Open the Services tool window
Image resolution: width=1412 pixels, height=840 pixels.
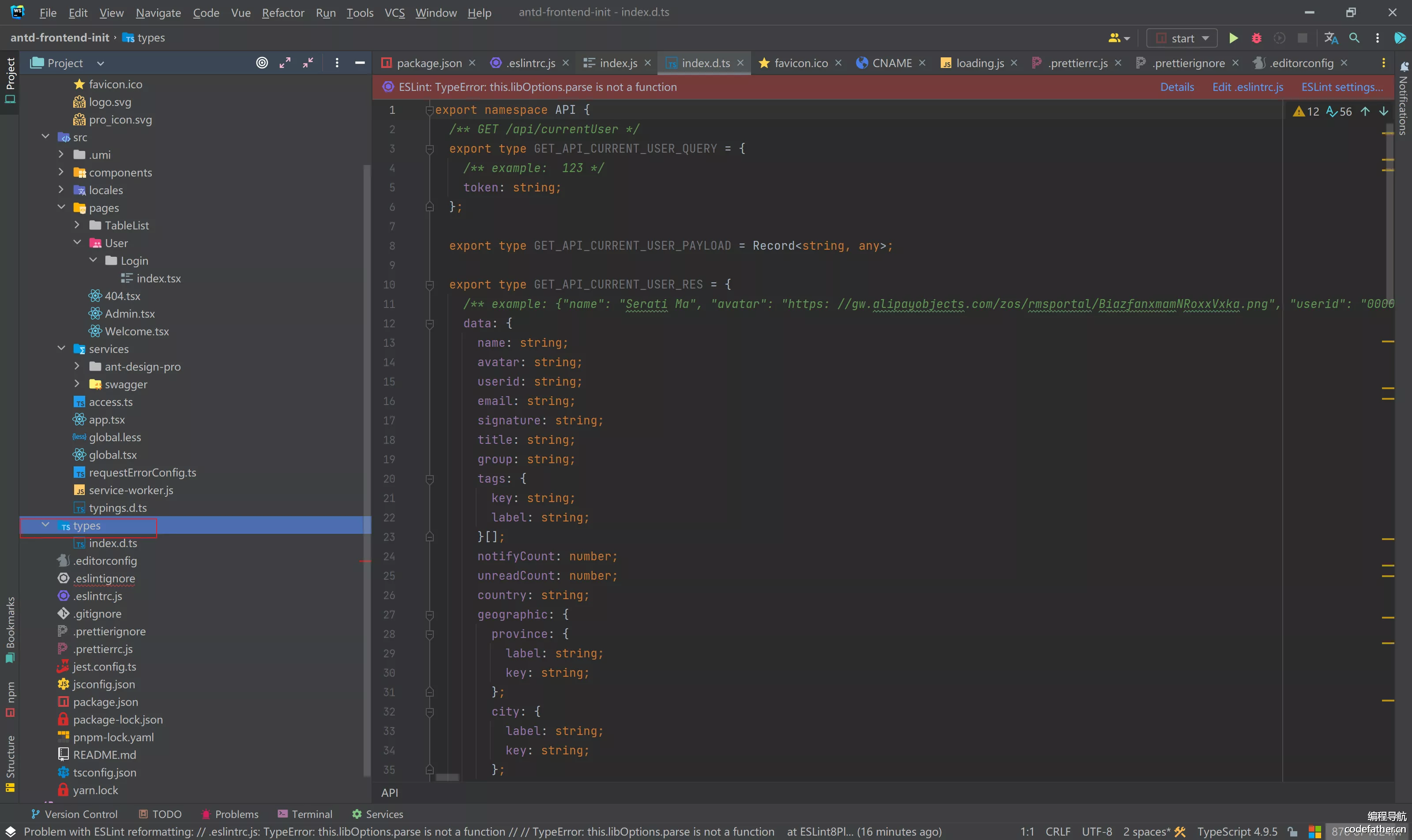click(377, 814)
